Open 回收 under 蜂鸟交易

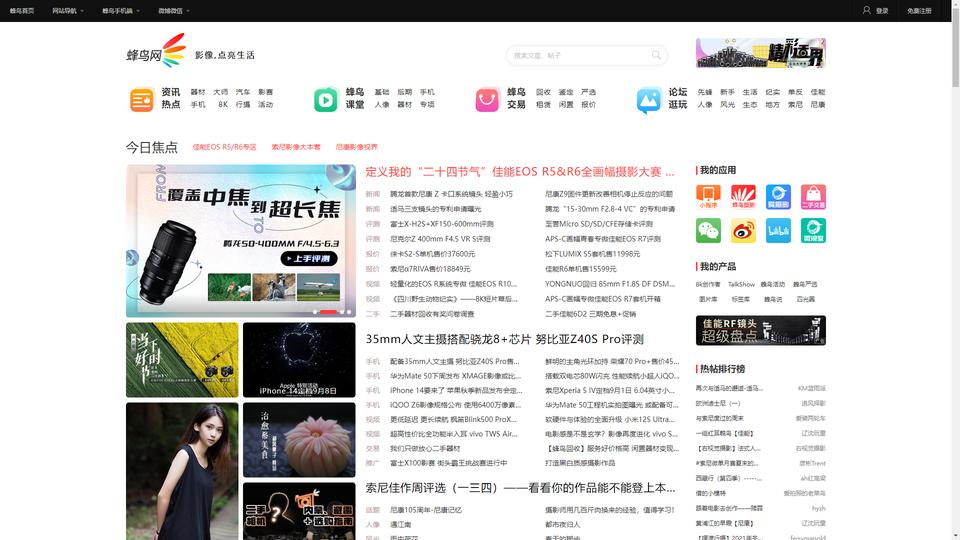coord(543,92)
